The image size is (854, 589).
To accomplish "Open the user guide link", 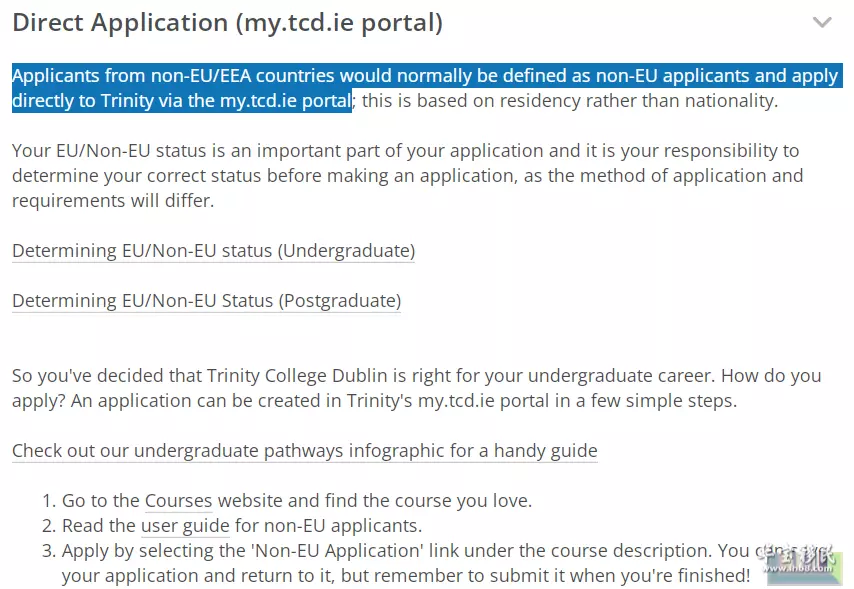I will pos(185,526).
